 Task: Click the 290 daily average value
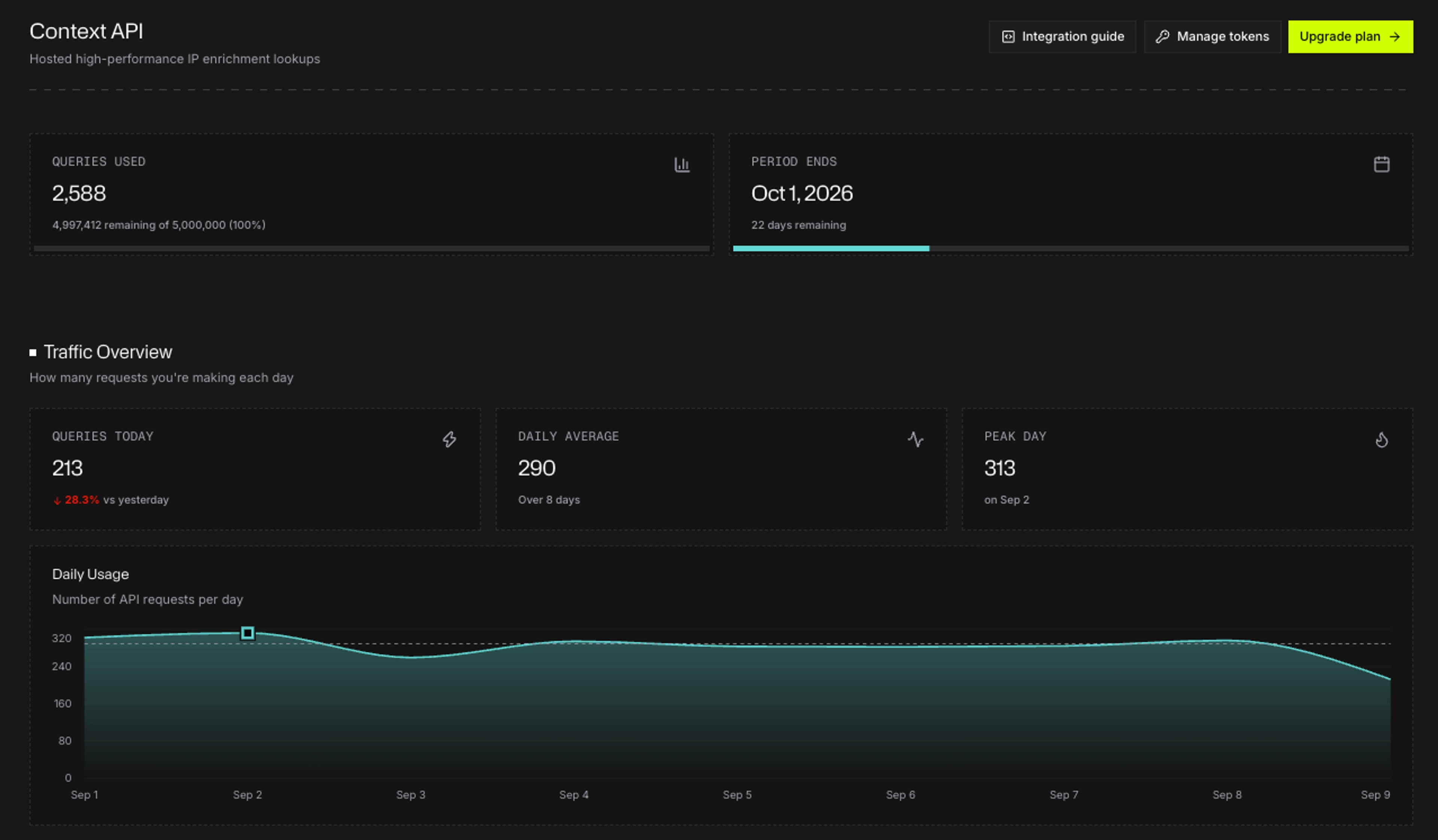click(x=536, y=468)
